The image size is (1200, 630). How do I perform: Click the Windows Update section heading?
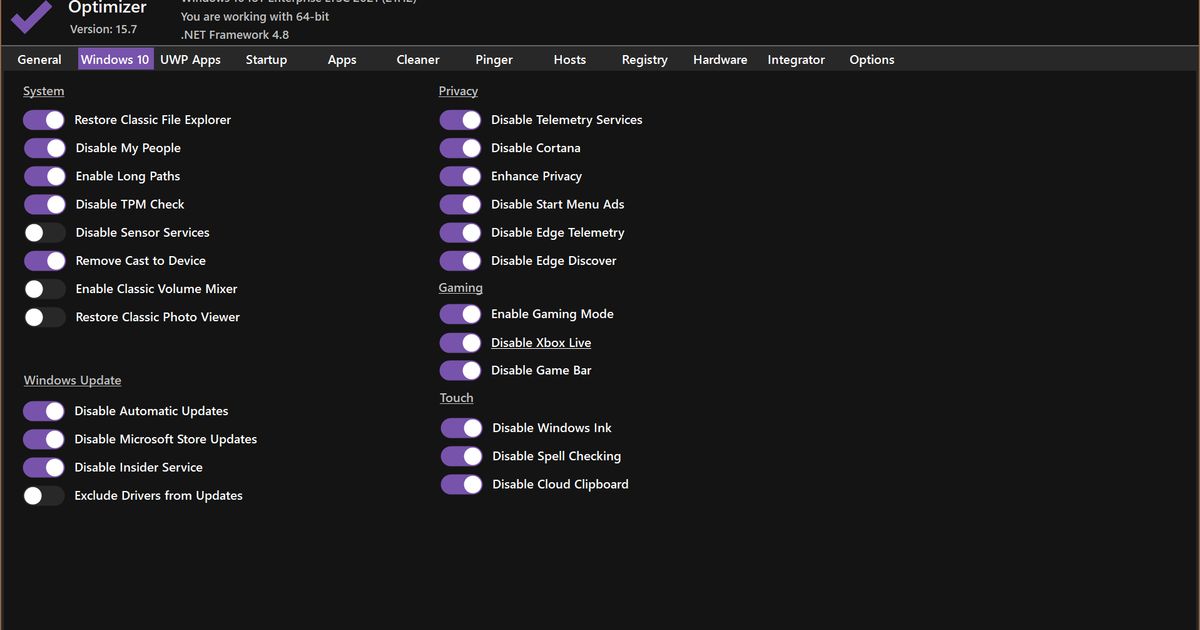pyautogui.click(x=72, y=381)
